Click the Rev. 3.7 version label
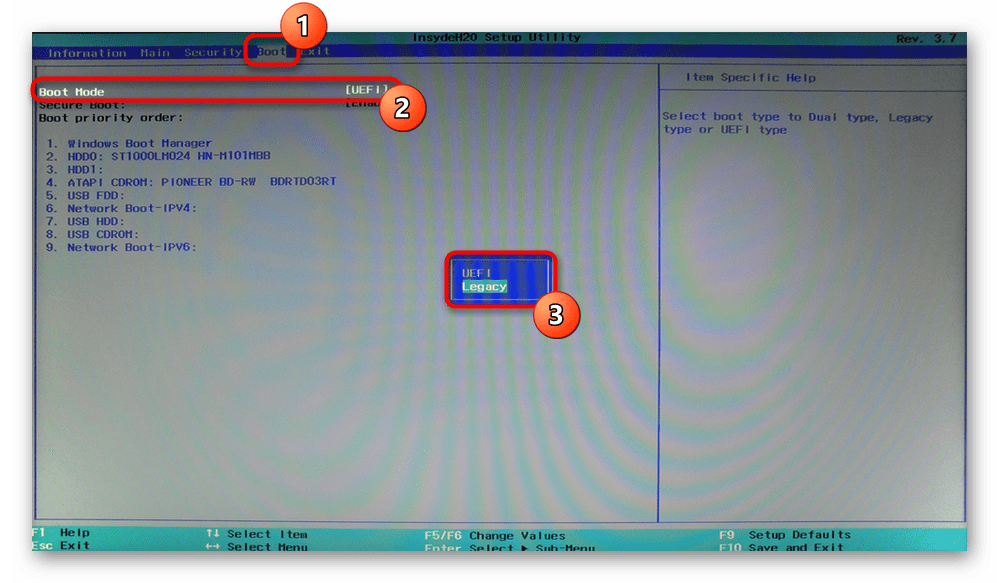Viewport: 999px width, 583px height. [x=926, y=39]
